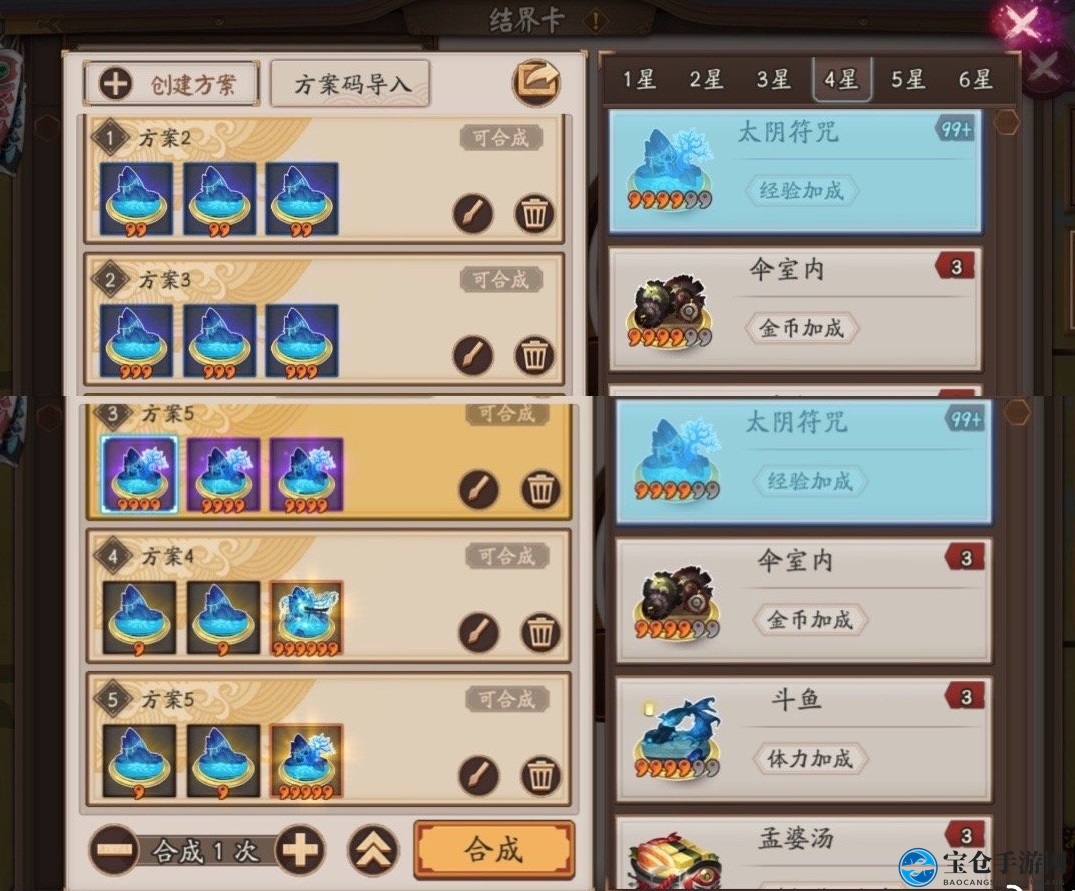
Task: Switch to the 1星 tab
Action: pyautogui.click(x=639, y=80)
